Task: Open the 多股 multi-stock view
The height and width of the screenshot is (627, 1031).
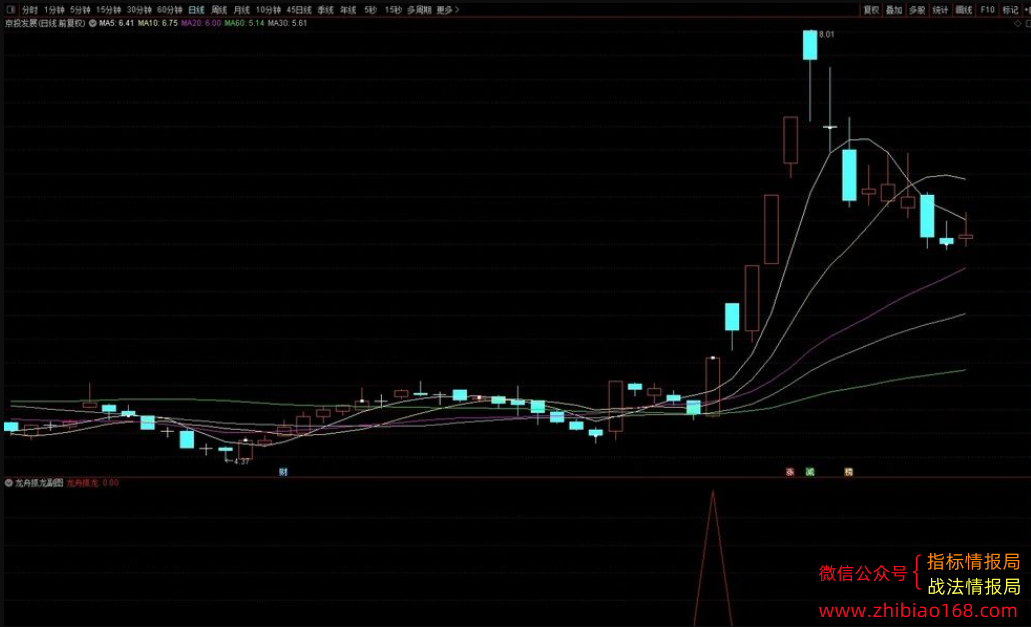Action: pyautogui.click(x=917, y=10)
